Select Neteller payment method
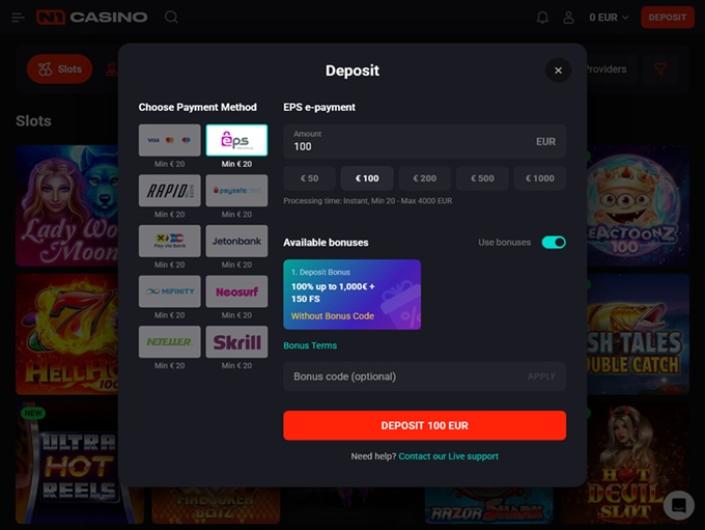 click(170, 342)
